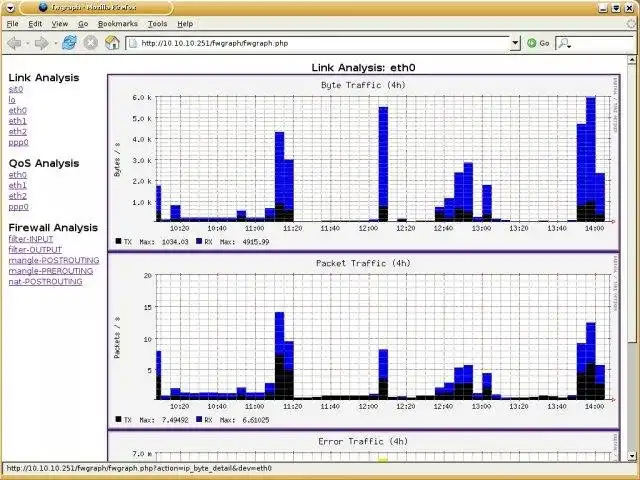Open the File menu

(x=13, y=24)
